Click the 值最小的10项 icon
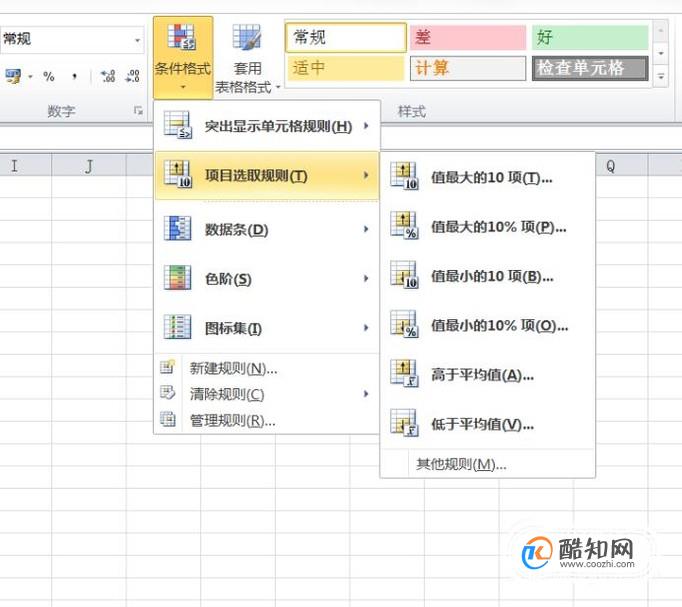Viewport: 682px width, 607px height. point(404,275)
